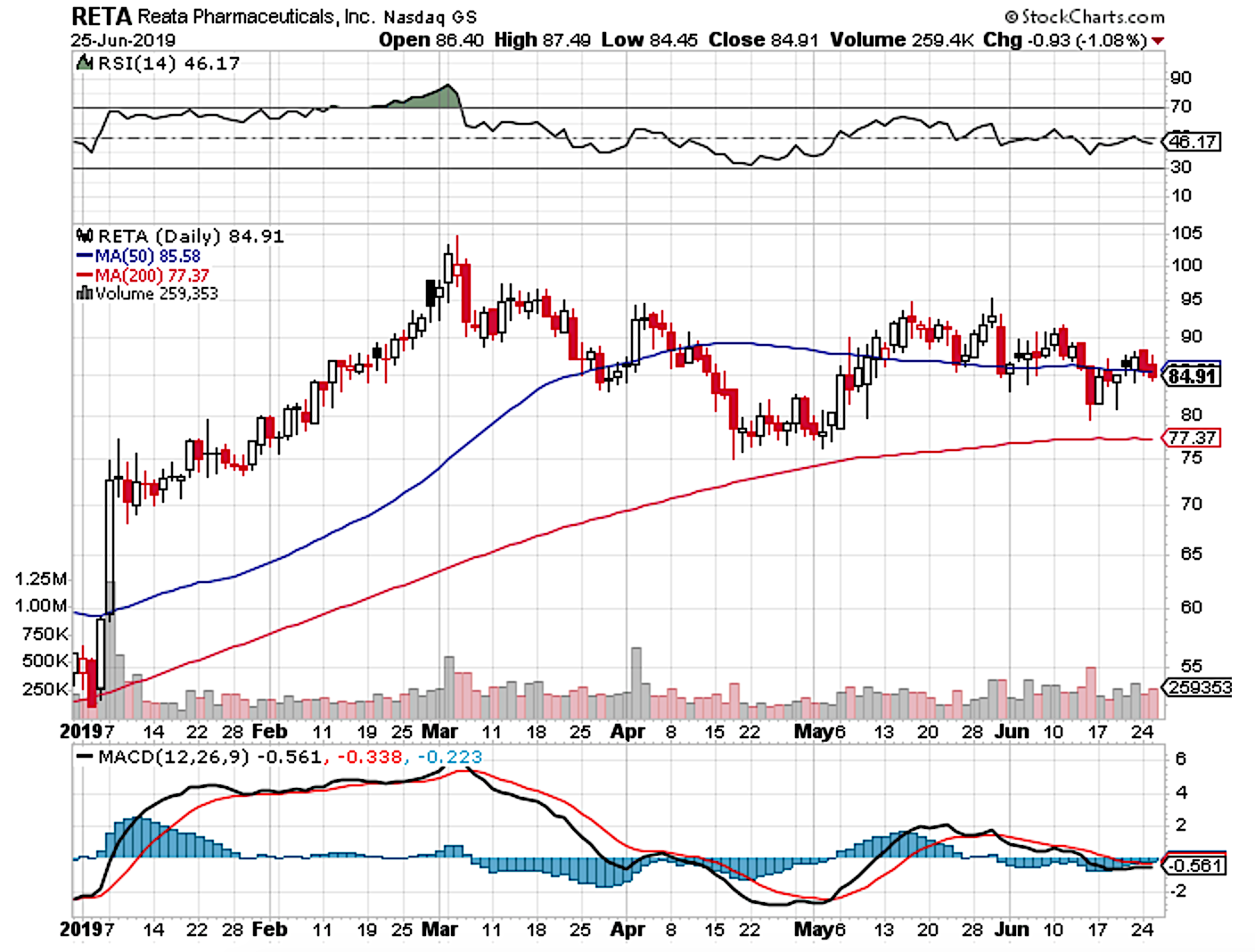Click the Volume 259,353 legend text
Screen dimensions: 1255x952
(x=157, y=293)
